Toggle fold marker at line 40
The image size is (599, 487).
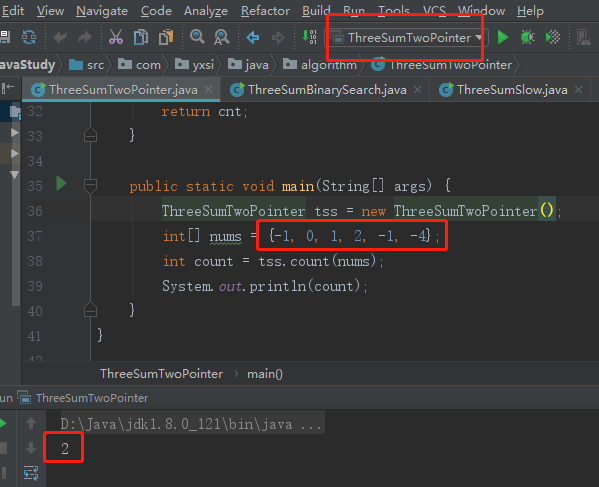[91, 310]
